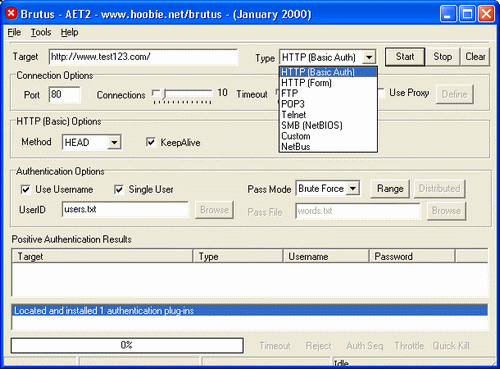Select SMB (NetBIOS) in Type list
The width and height of the screenshot is (500, 369).
pos(328,125)
